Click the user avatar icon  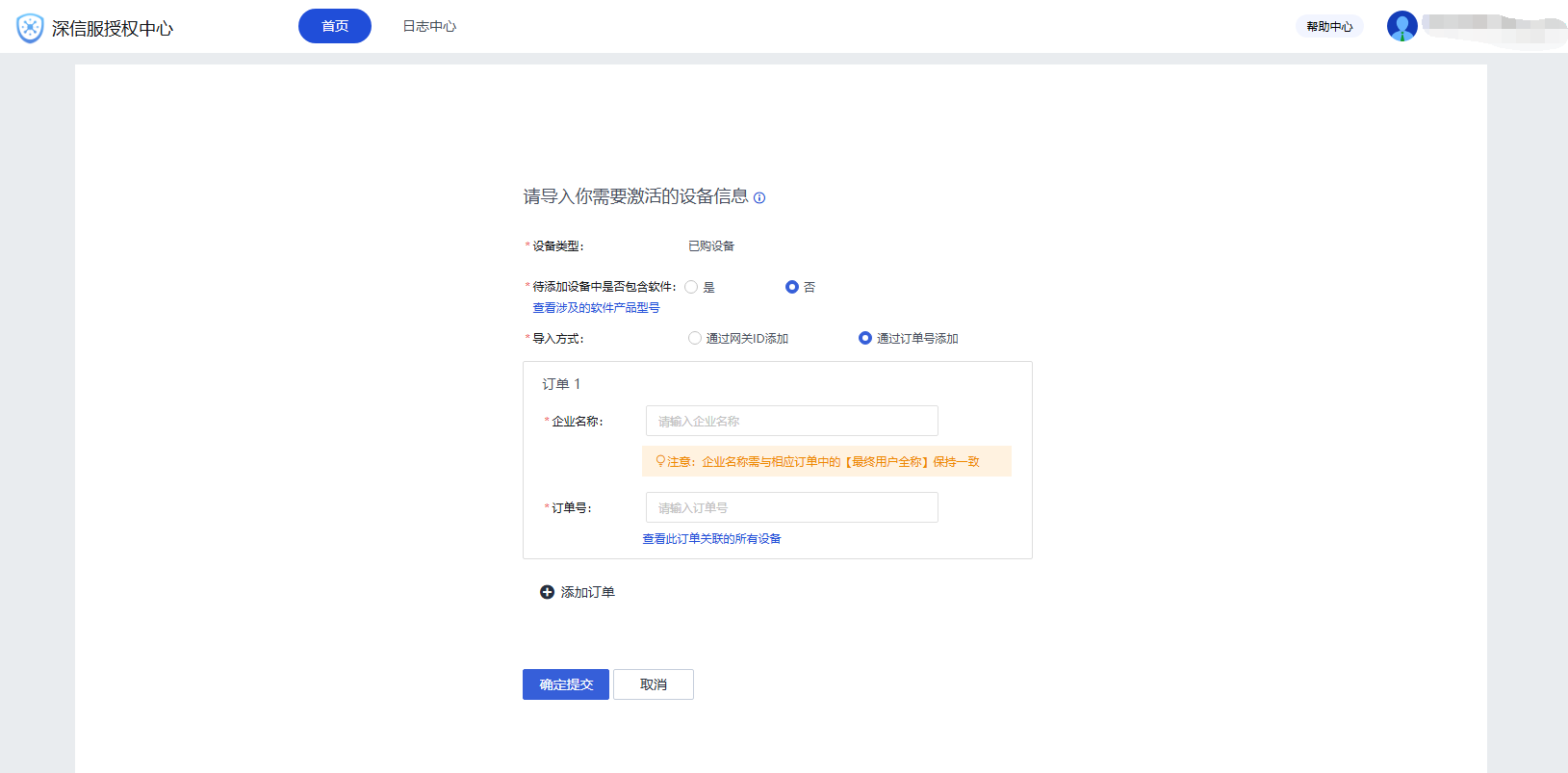pyautogui.click(x=1401, y=26)
